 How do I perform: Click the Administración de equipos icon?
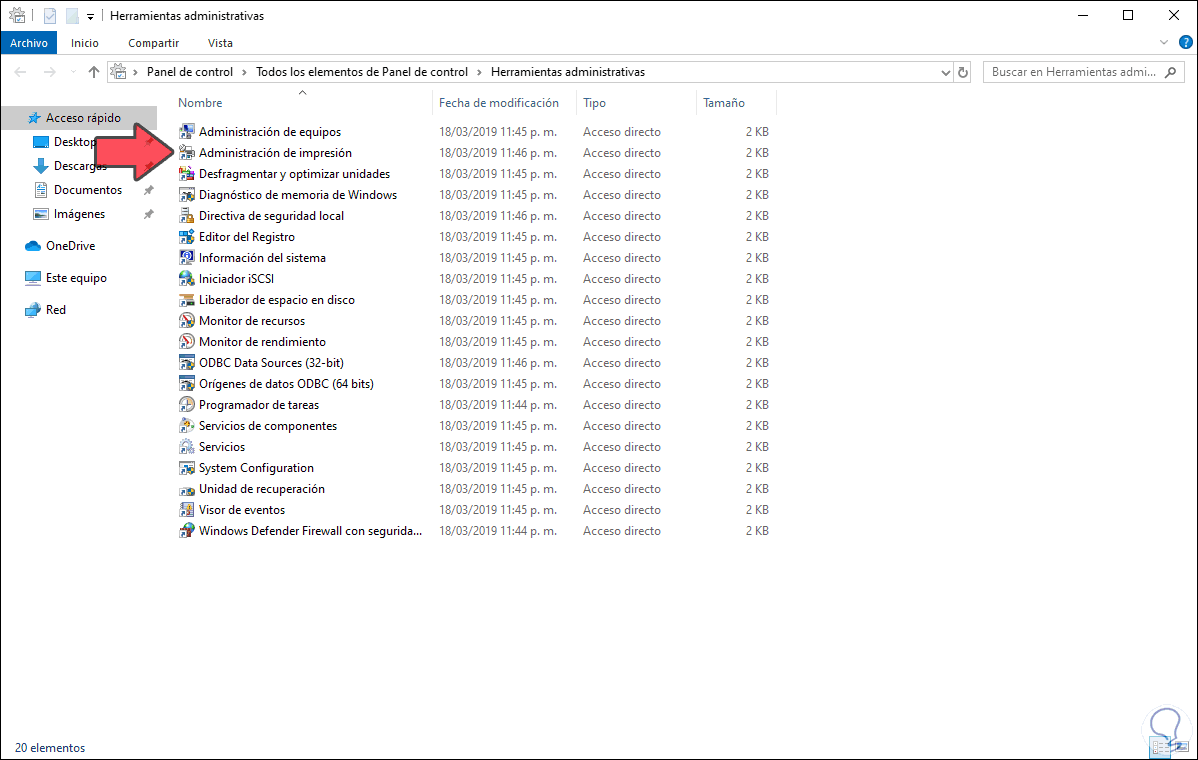click(x=186, y=132)
